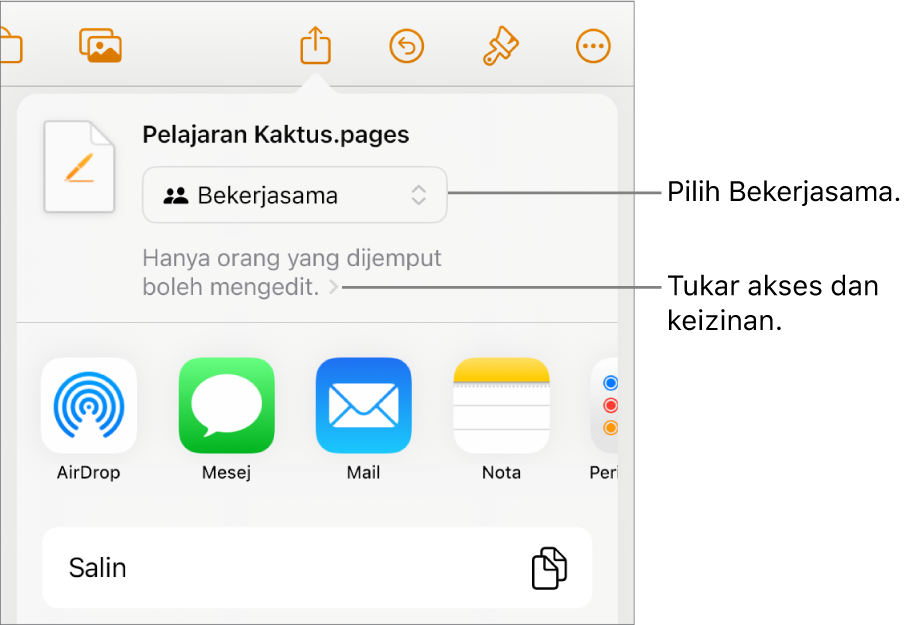This screenshot has height=625, width=913.
Task: Expand access settings chevron after mengedit
Action: tap(333, 287)
